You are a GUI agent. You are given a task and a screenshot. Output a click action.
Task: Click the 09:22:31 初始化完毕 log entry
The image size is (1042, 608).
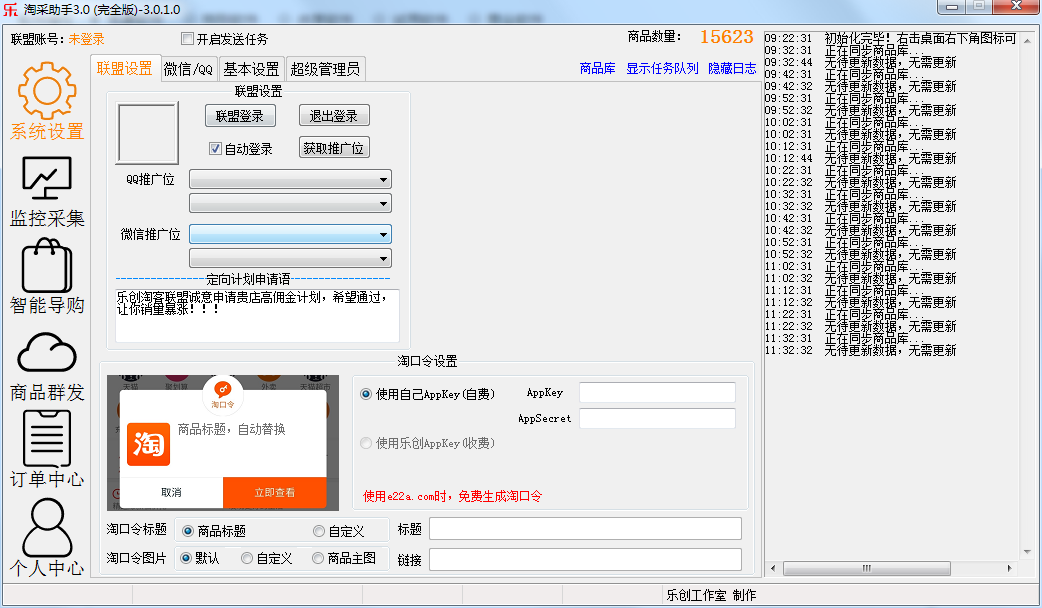click(890, 39)
